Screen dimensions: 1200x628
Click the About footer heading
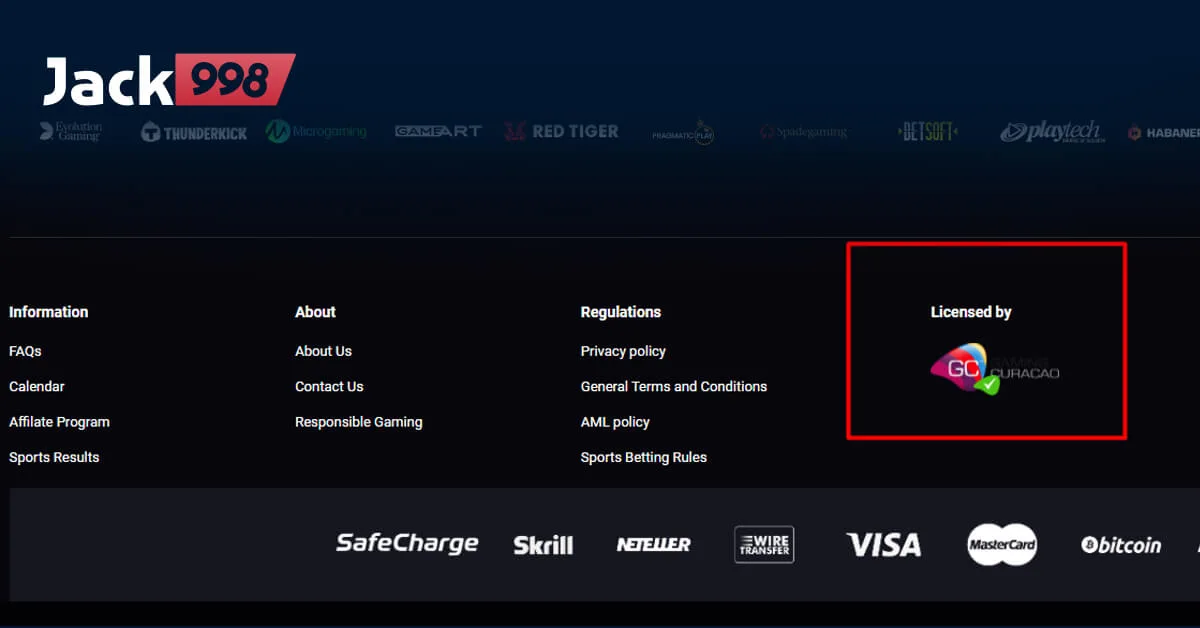pyautogui.click(x=315, y=312)
